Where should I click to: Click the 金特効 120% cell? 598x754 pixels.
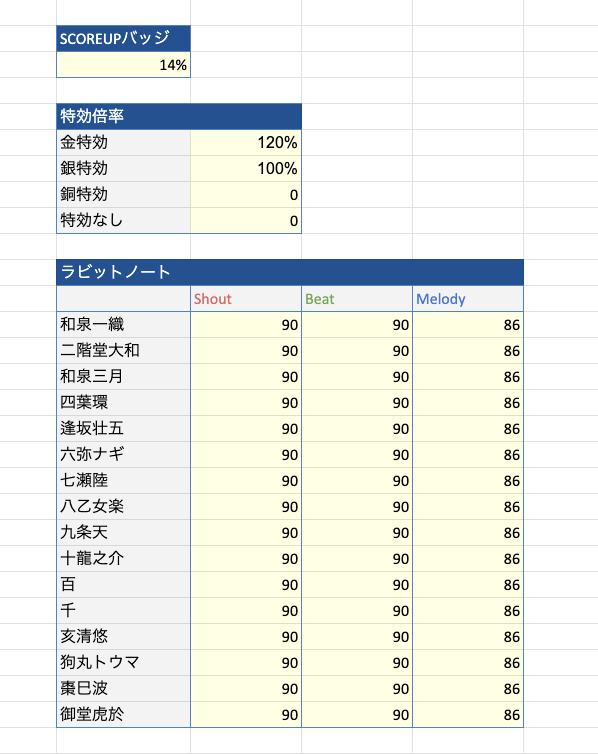246,142
